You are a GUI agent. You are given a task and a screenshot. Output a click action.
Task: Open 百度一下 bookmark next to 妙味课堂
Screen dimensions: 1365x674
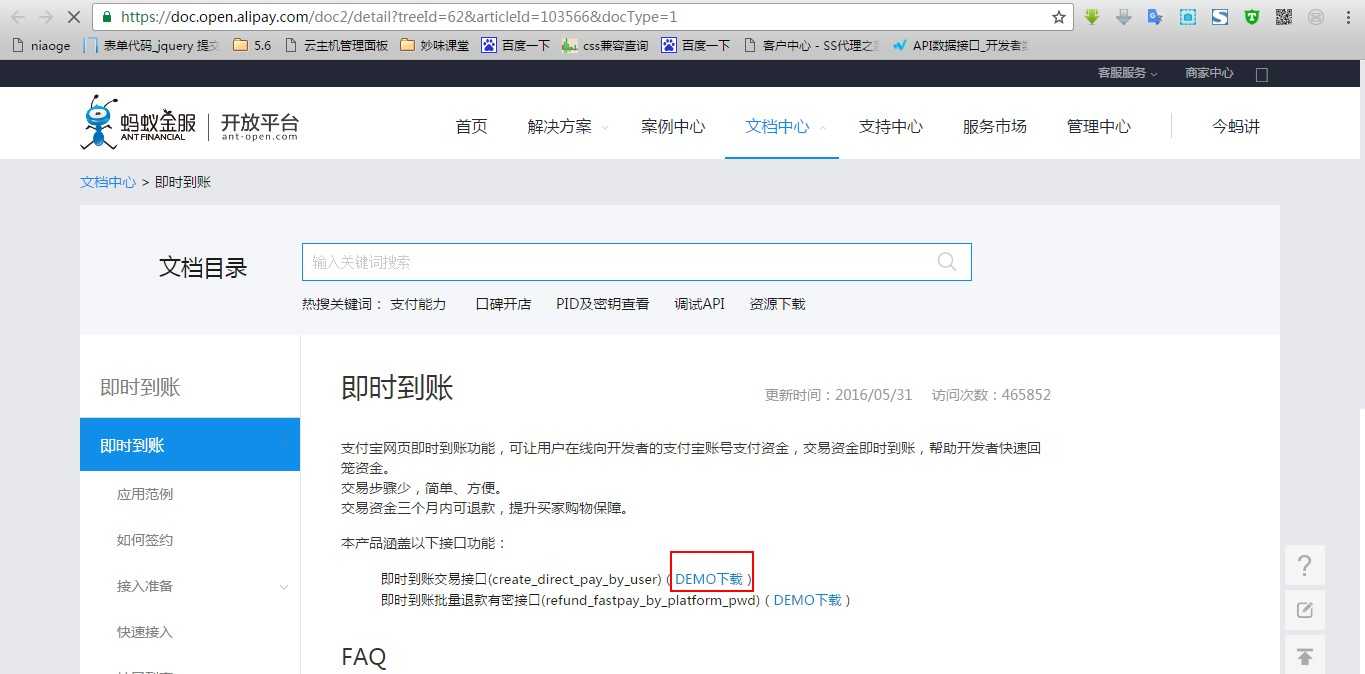(516, 45)
